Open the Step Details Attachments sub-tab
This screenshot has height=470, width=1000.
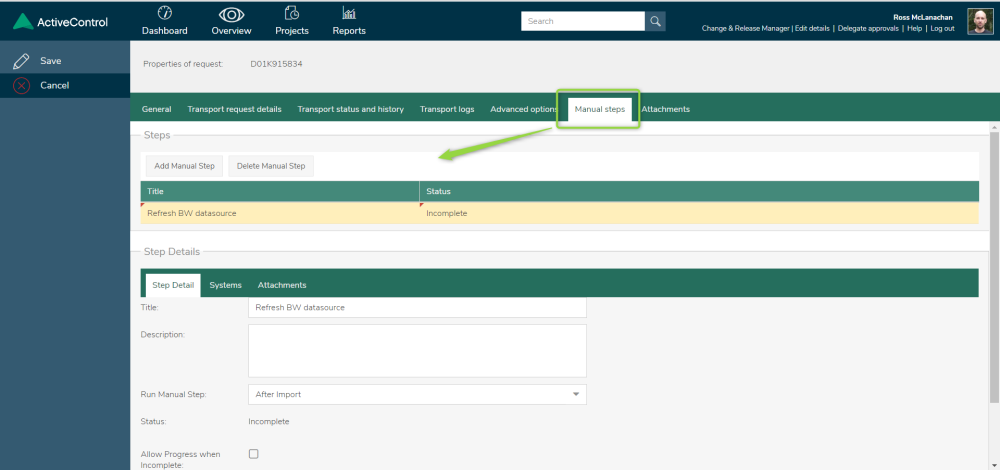tap(282, 285)
